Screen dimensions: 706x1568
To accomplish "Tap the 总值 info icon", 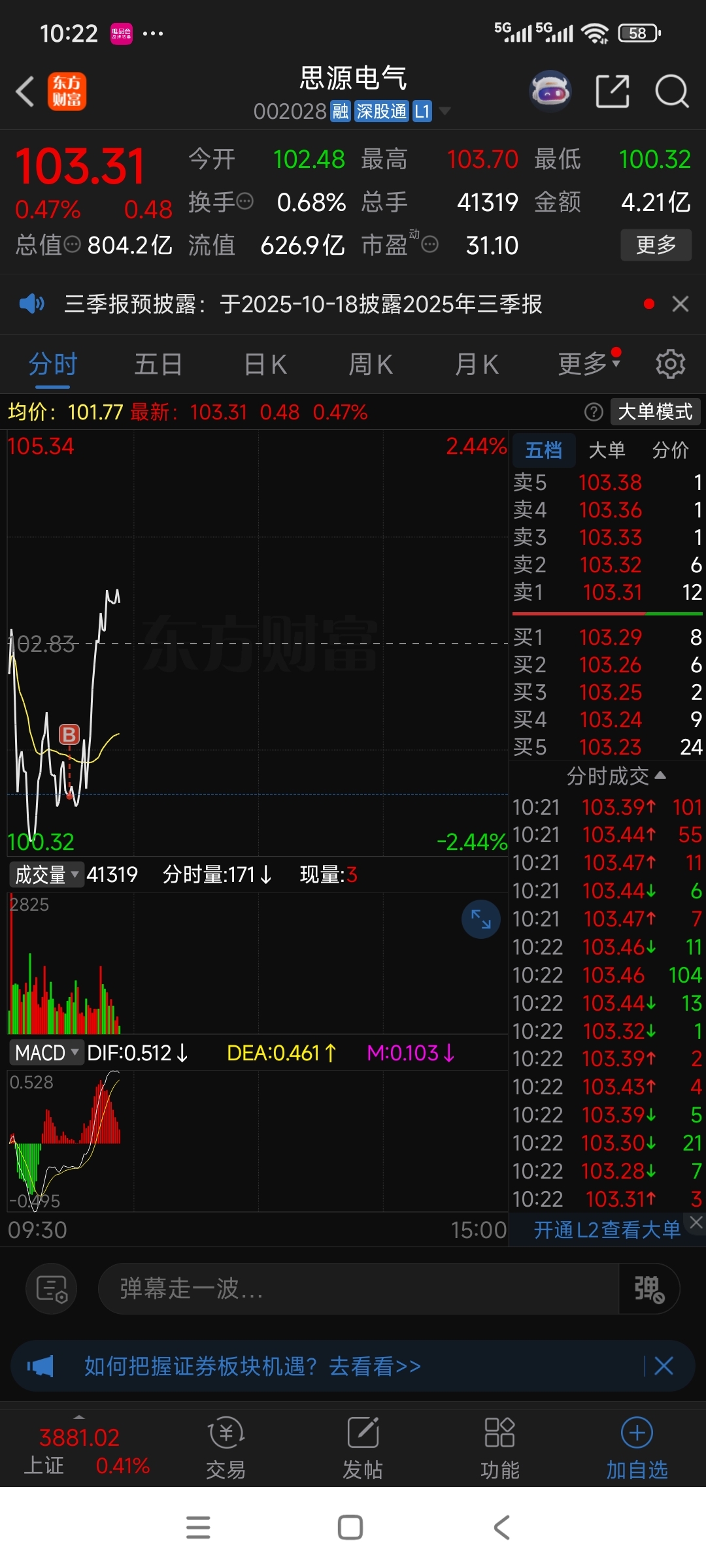I will point(72,245).
